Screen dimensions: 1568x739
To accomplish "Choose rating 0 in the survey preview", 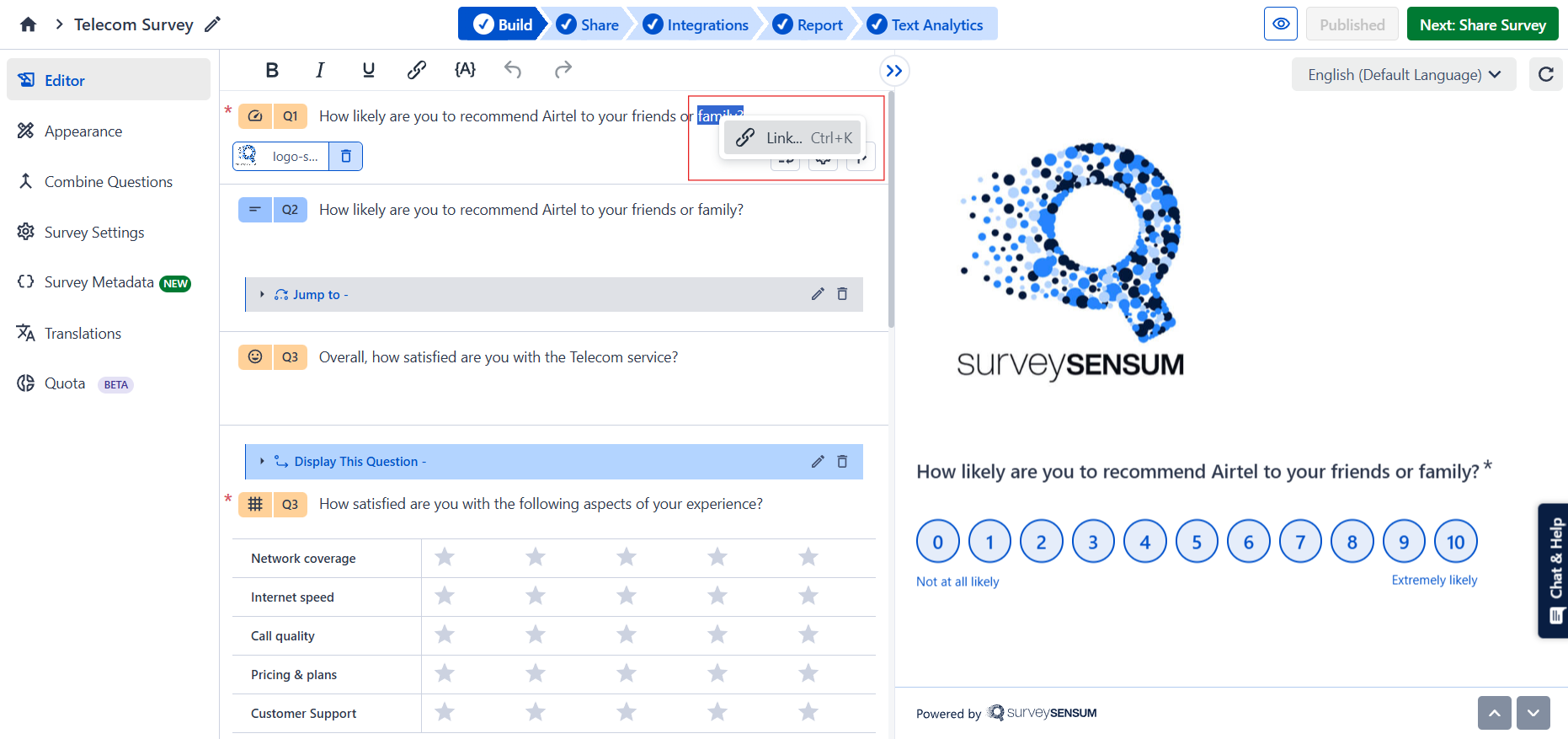I will 938,542.
